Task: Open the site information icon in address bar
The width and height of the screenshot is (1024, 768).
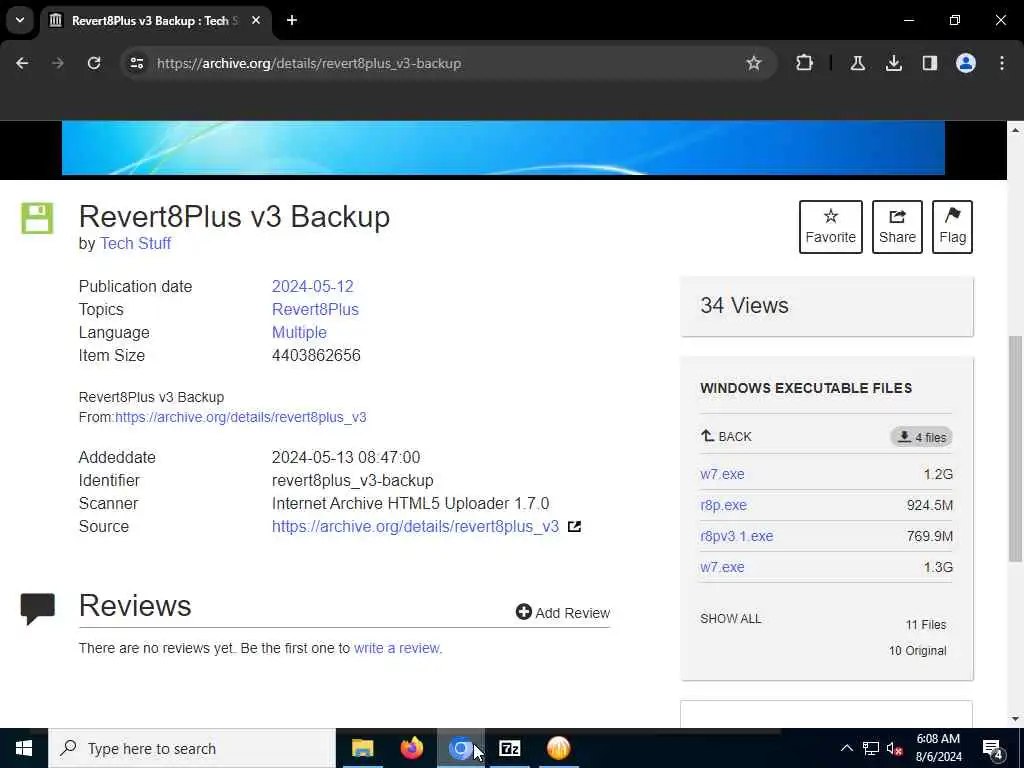Action: [137, 63]
